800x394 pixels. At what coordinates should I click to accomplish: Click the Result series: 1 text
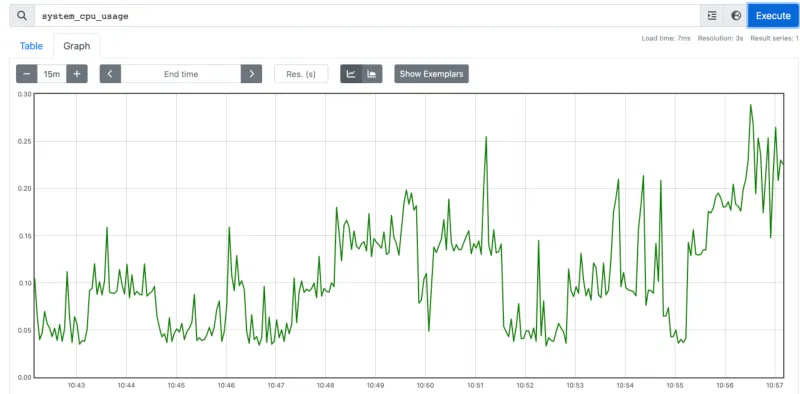[774, 38]
